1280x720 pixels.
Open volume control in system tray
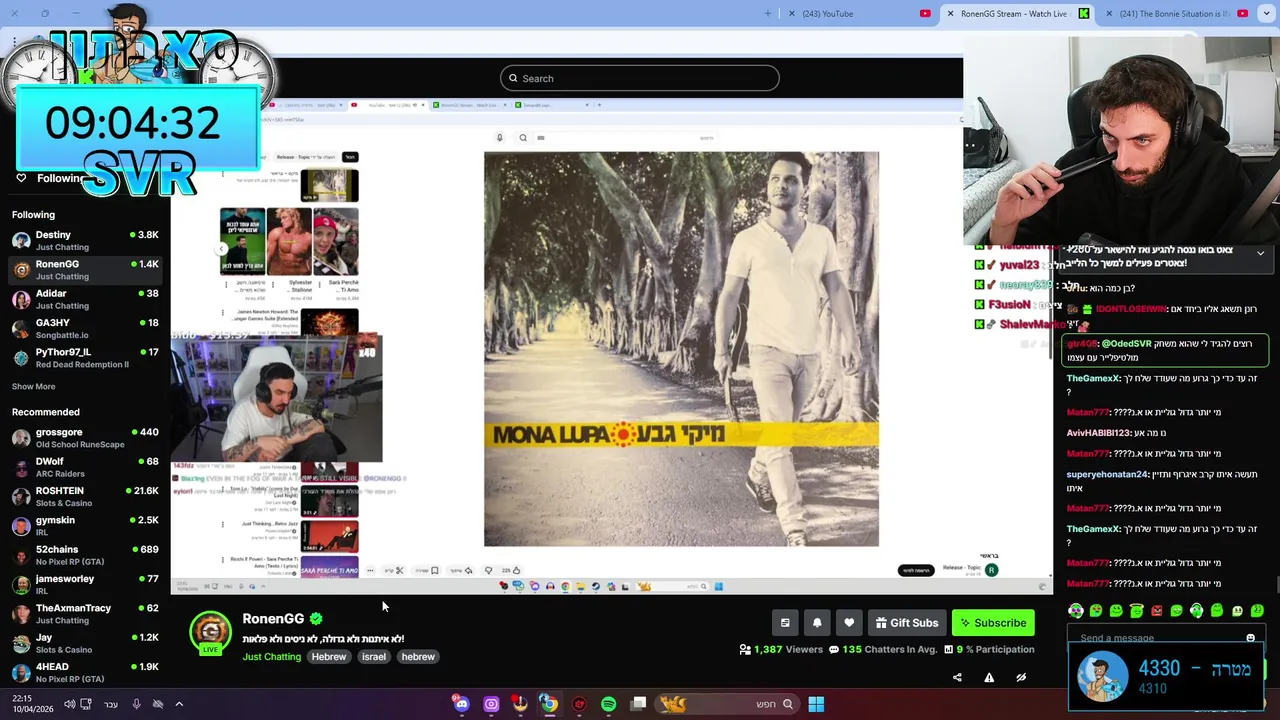click(70, 704)
